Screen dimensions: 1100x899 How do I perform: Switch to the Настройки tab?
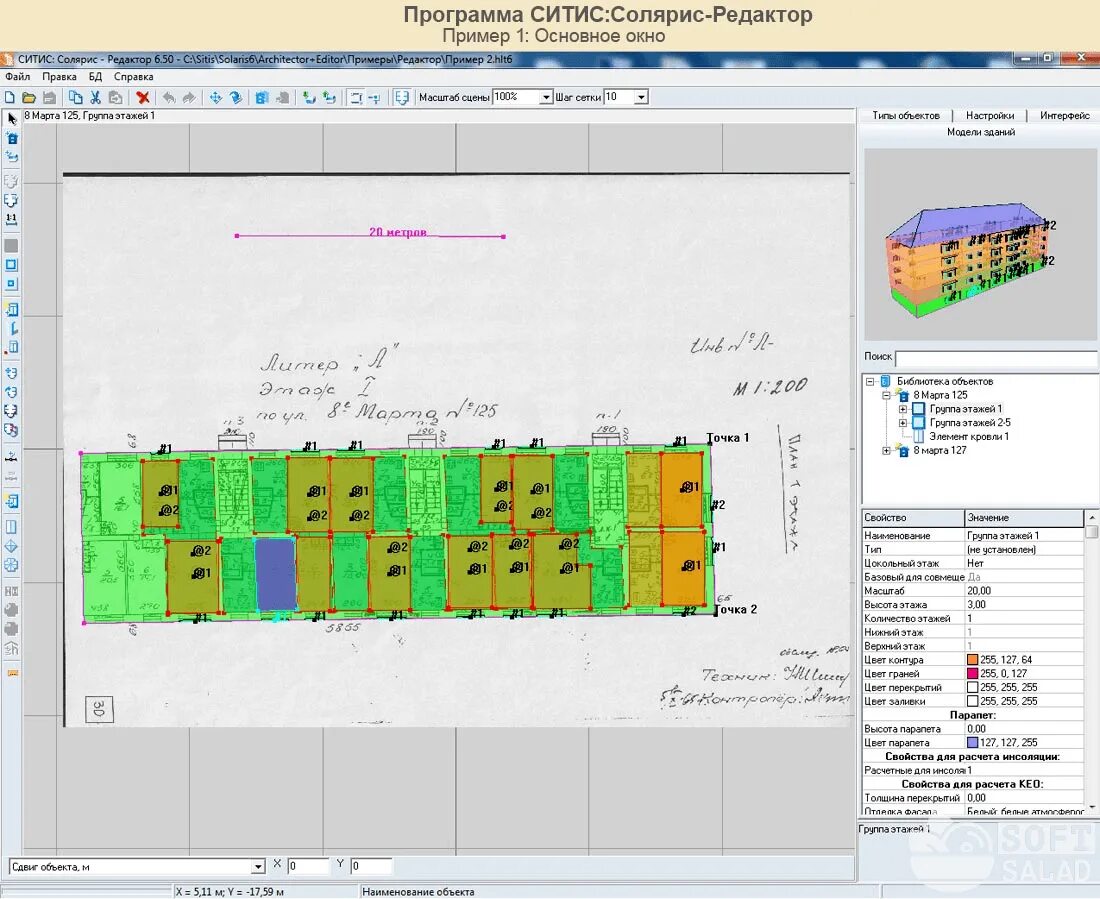click(990, 115)
